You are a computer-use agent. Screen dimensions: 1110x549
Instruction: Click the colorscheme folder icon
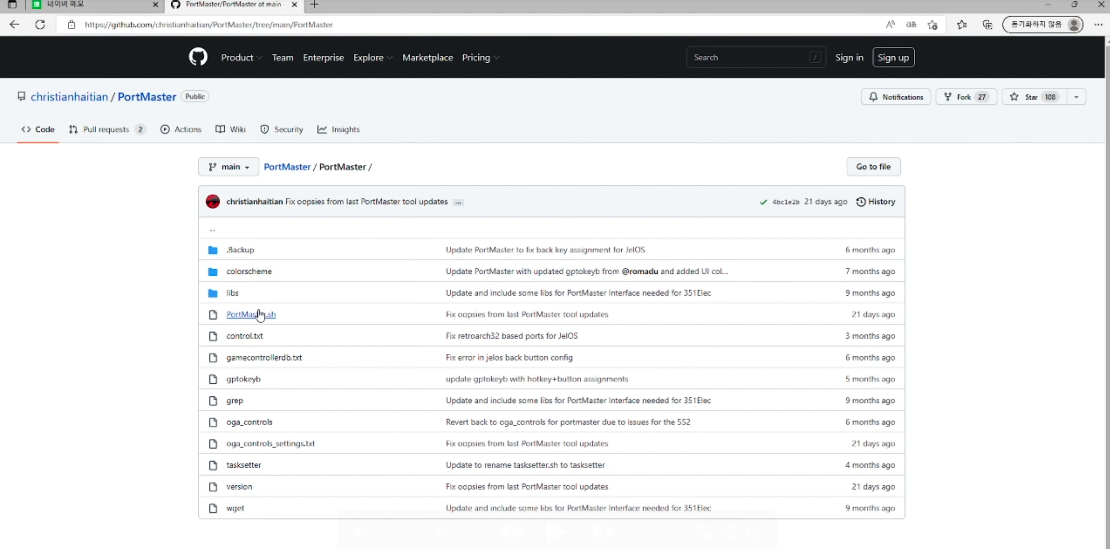tap(212, 272)
